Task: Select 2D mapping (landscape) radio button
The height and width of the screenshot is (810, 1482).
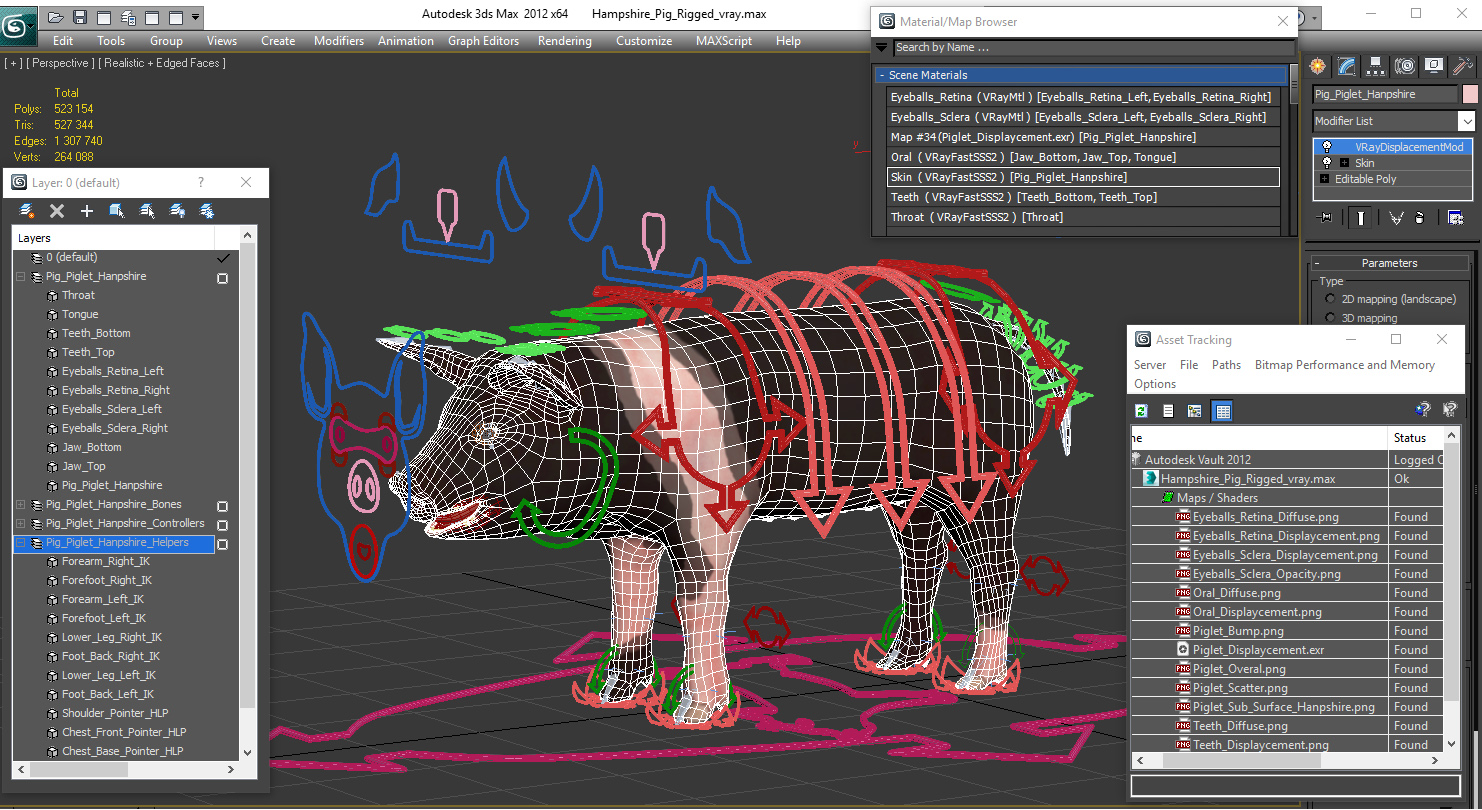Action: [x=1330, y=299]
